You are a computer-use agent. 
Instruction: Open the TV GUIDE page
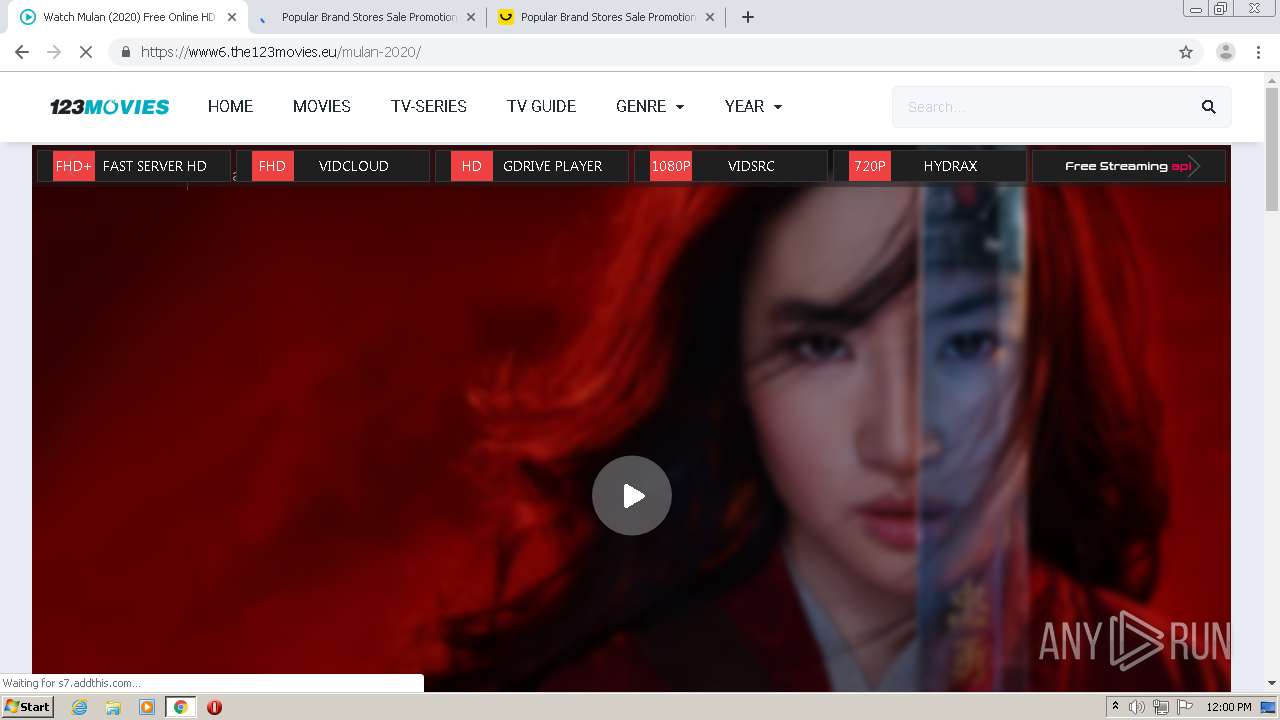[541, 106]
